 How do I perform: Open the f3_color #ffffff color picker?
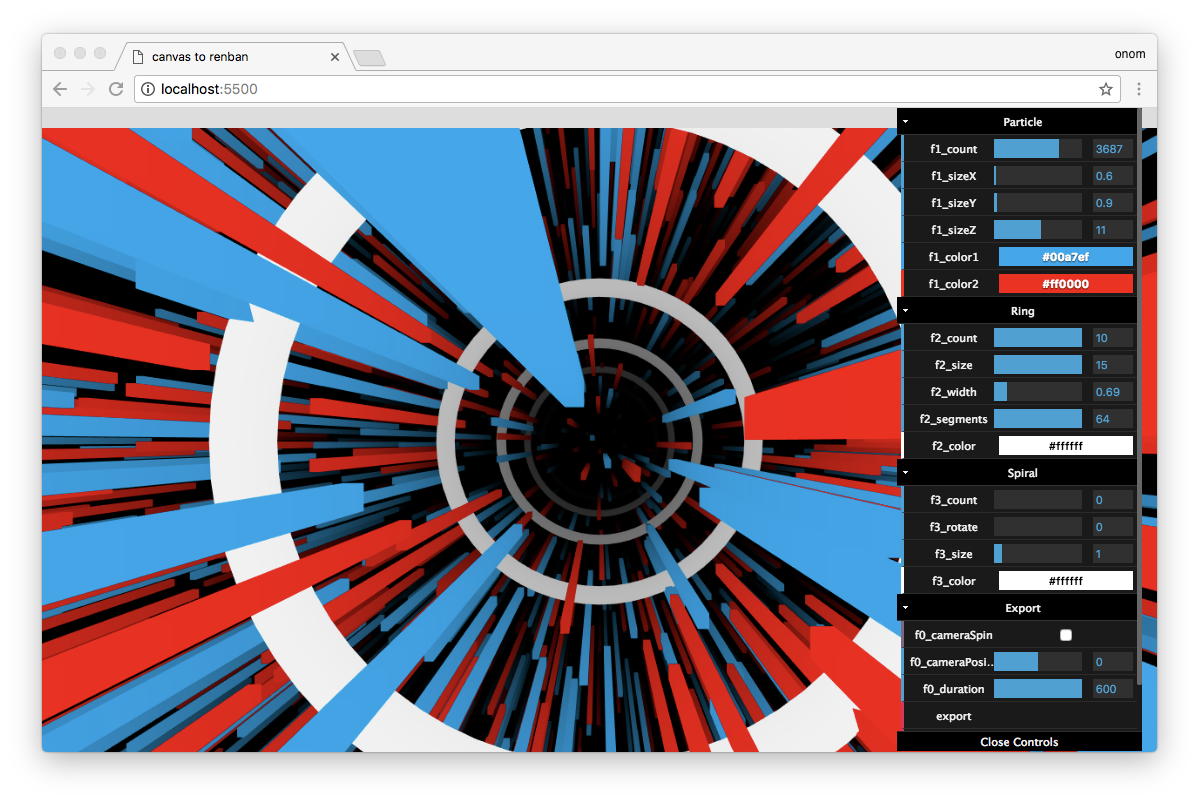(1066, 581)
